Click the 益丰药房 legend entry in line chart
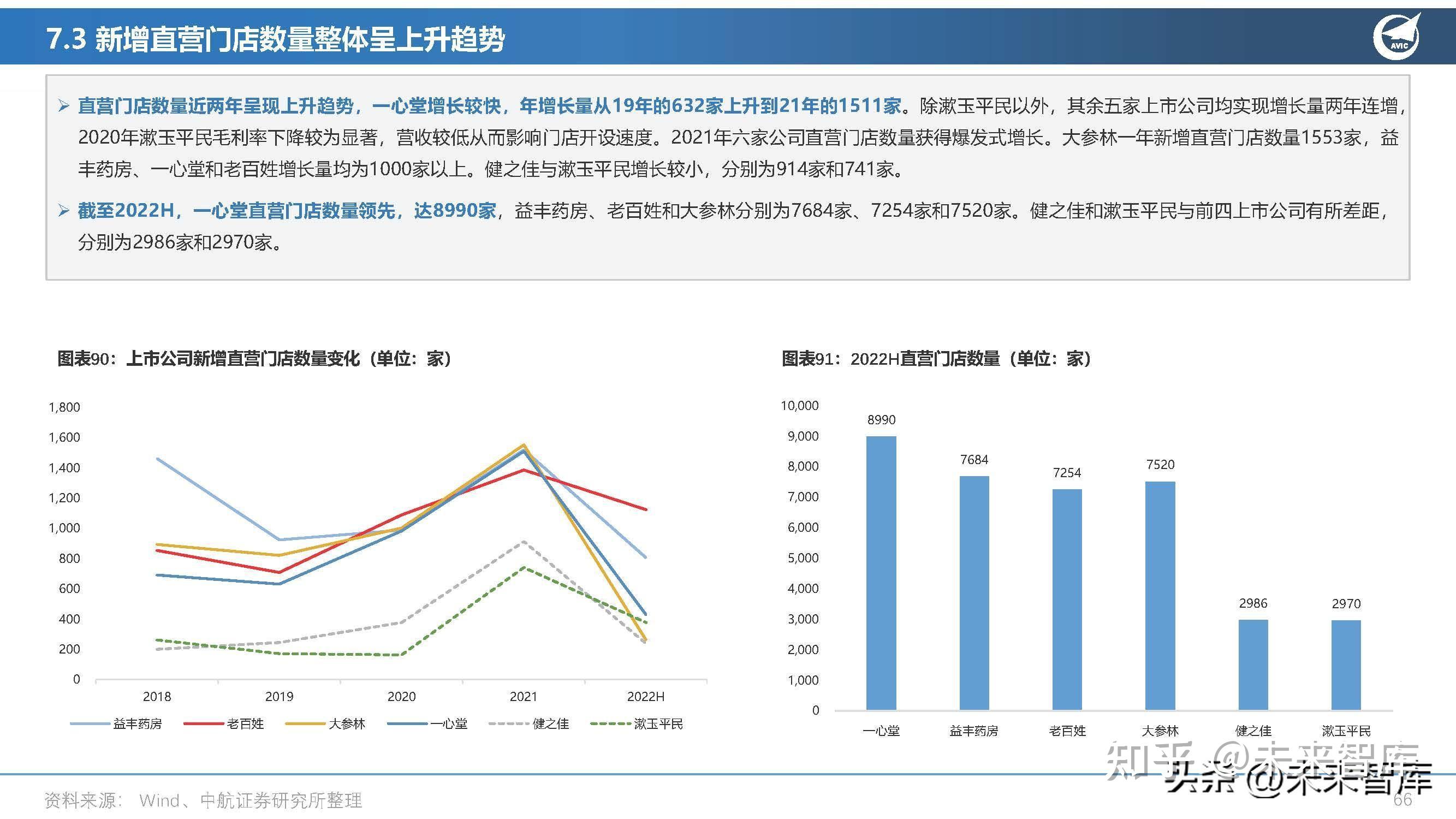The image size is (1456, 819). point(116,723)
